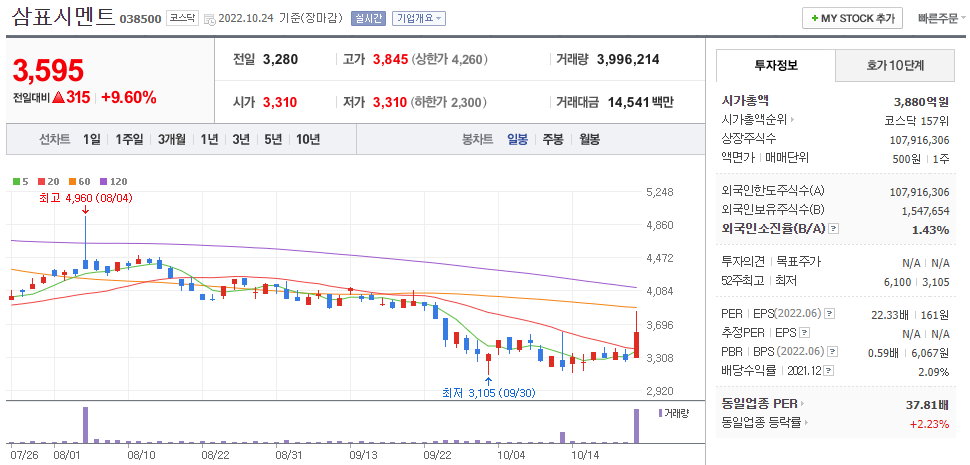Select the 주봉 candlestick chart
Viewport: 970px width, 465px height.
[x=553, y=139]
